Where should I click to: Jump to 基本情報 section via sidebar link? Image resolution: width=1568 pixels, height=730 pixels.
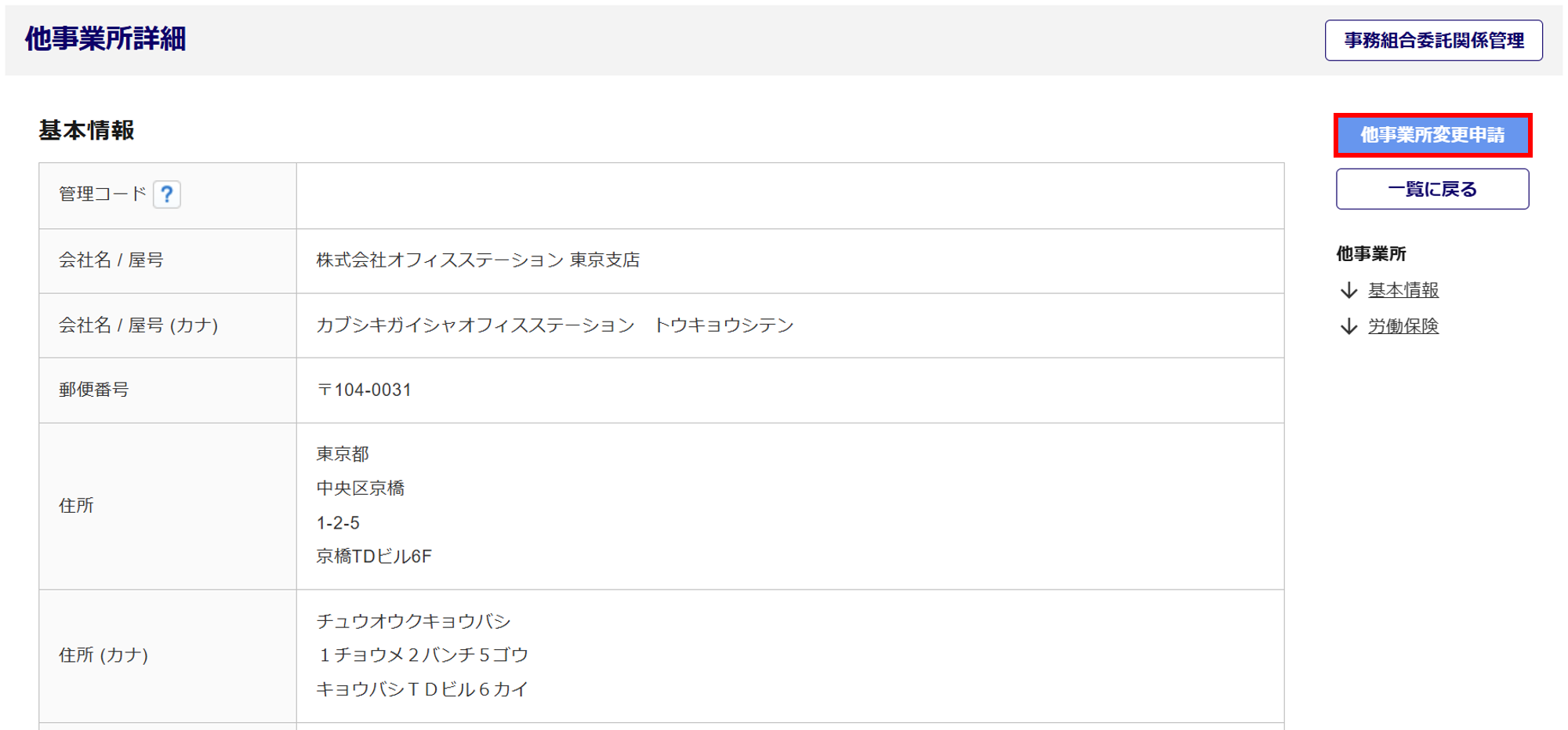click(x=1403, y=291)
